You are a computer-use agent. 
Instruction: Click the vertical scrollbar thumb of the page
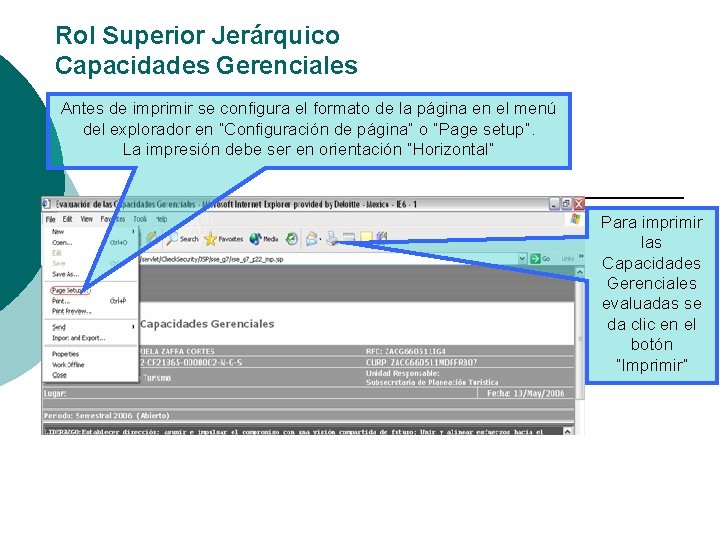[x=579, y=338]
